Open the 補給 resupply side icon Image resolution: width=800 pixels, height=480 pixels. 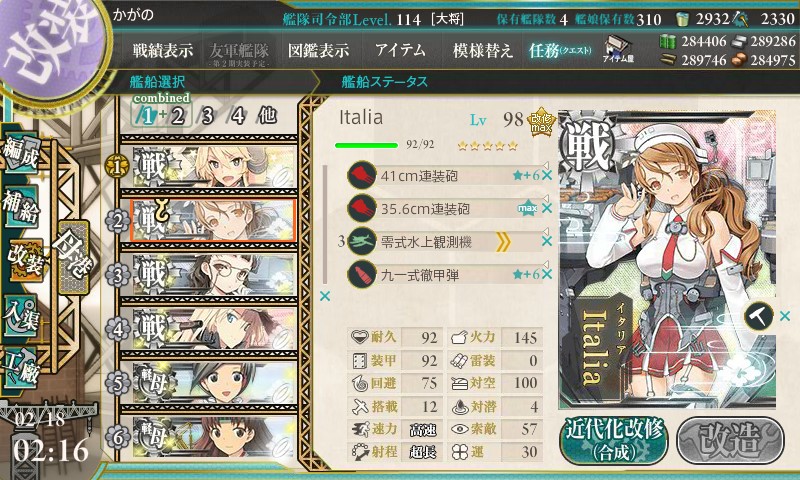click(x=21, y=206)
